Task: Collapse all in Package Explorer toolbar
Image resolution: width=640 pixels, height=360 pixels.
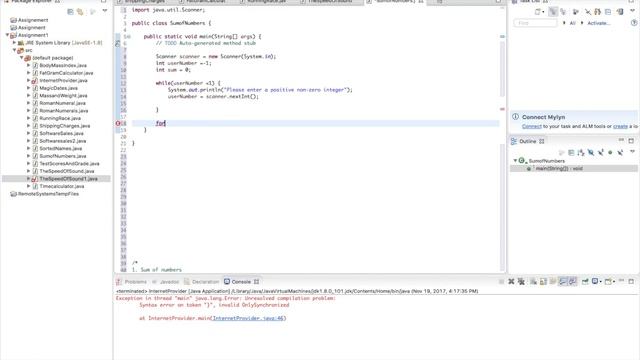Action: tap(70, 12)
